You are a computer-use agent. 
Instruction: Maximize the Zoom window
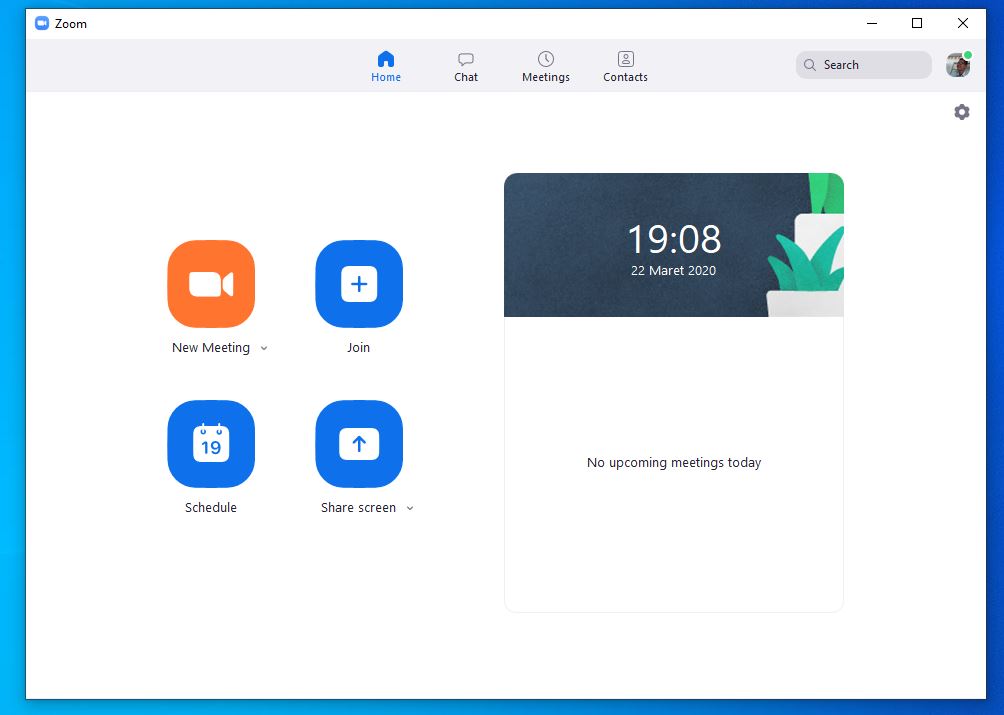(x=917, y=23)
